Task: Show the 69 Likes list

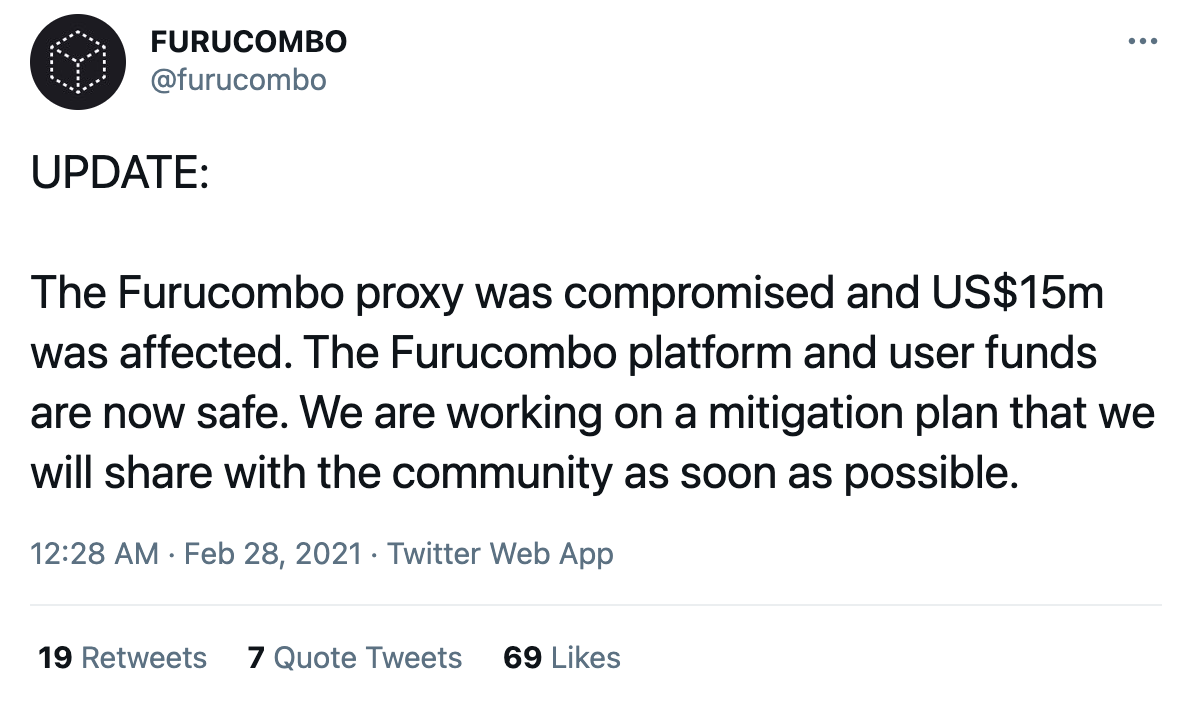Action: click(x=561, y=657)
